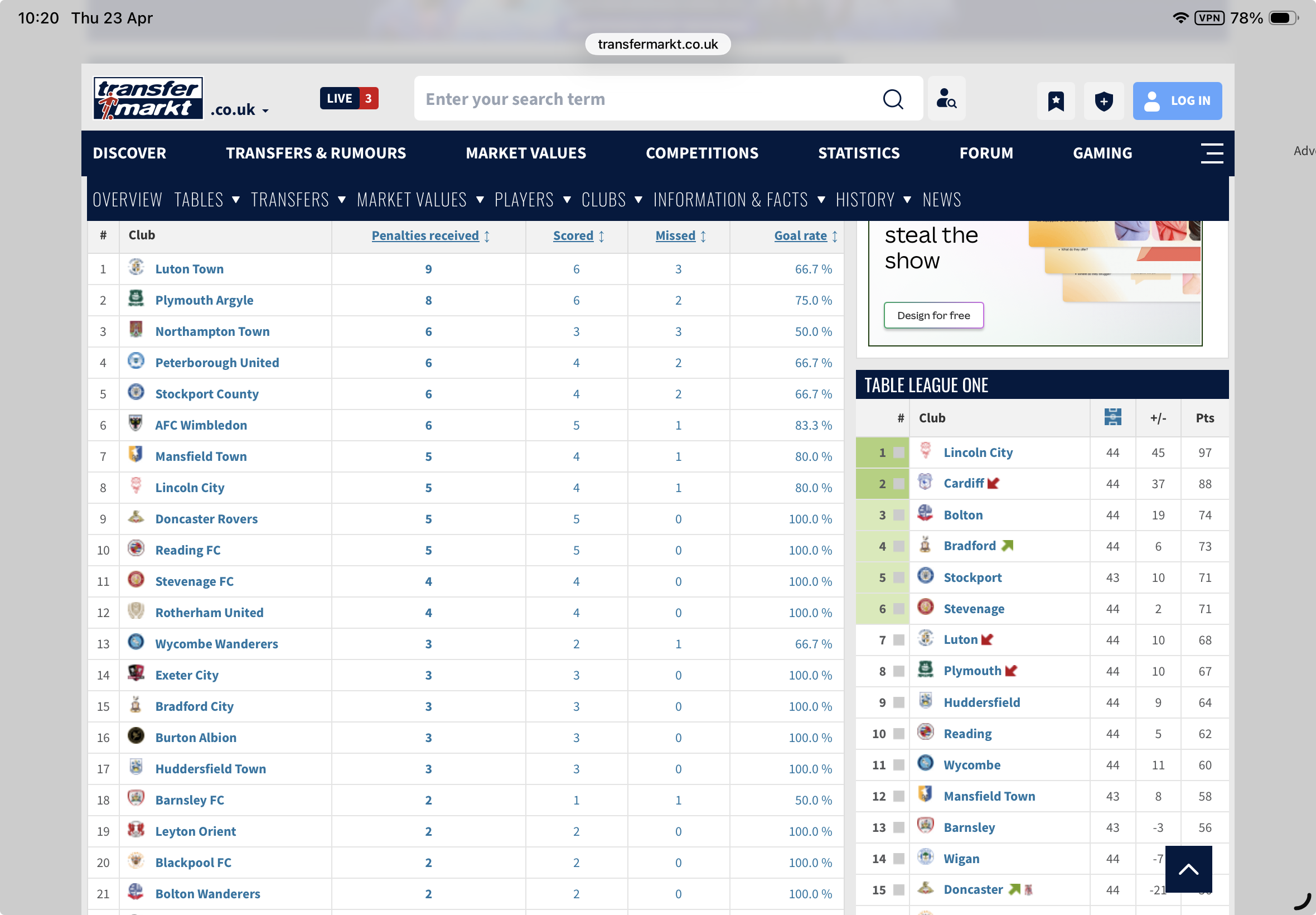This screenshot has height=915, width=1316.
Task: Click the transfermarkt.co.uk address pill
Action: tap(657, 44)
